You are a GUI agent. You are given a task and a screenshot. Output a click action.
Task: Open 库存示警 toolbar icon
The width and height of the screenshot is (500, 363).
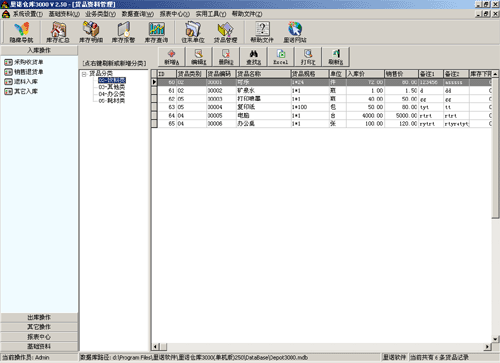(123, 33)
